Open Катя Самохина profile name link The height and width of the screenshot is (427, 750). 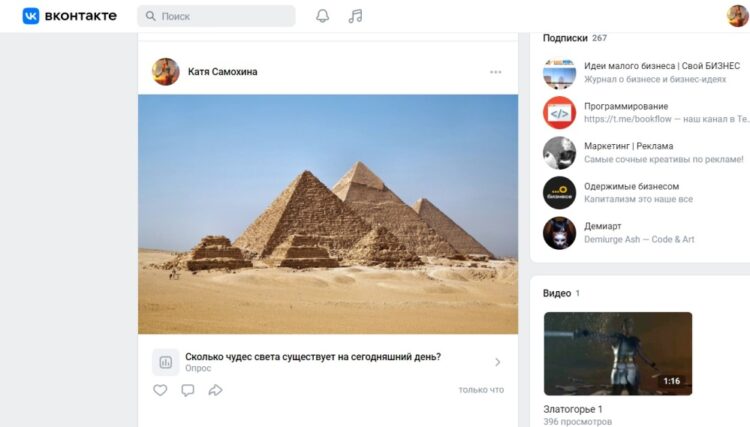222,72
